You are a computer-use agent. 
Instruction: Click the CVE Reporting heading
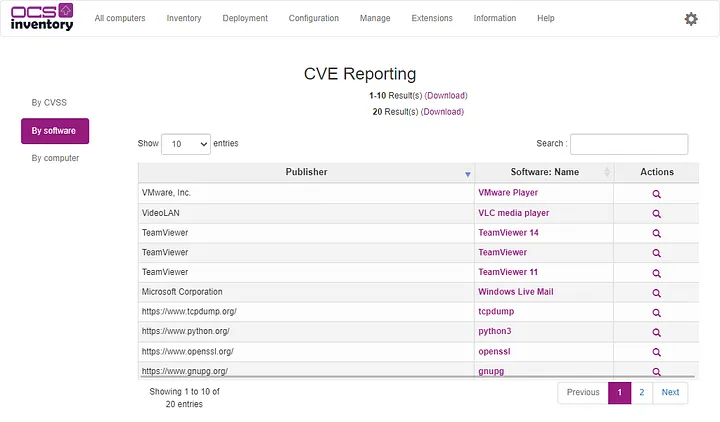coord(360,74)
